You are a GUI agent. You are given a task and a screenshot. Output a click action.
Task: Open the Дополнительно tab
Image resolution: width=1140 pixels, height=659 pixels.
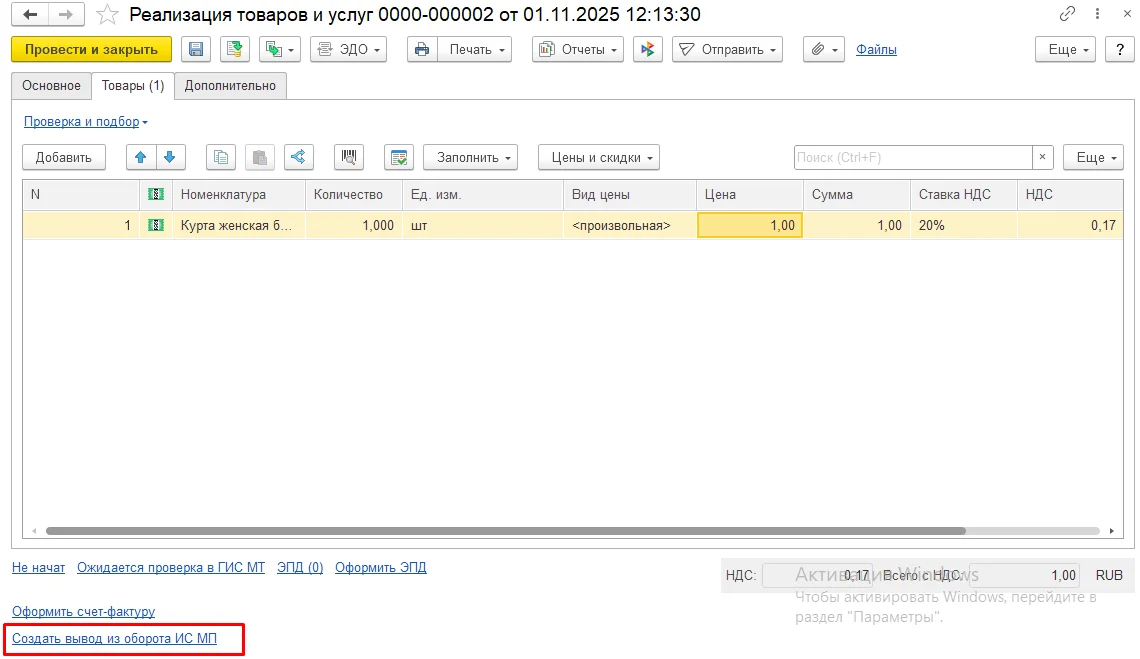230,86
